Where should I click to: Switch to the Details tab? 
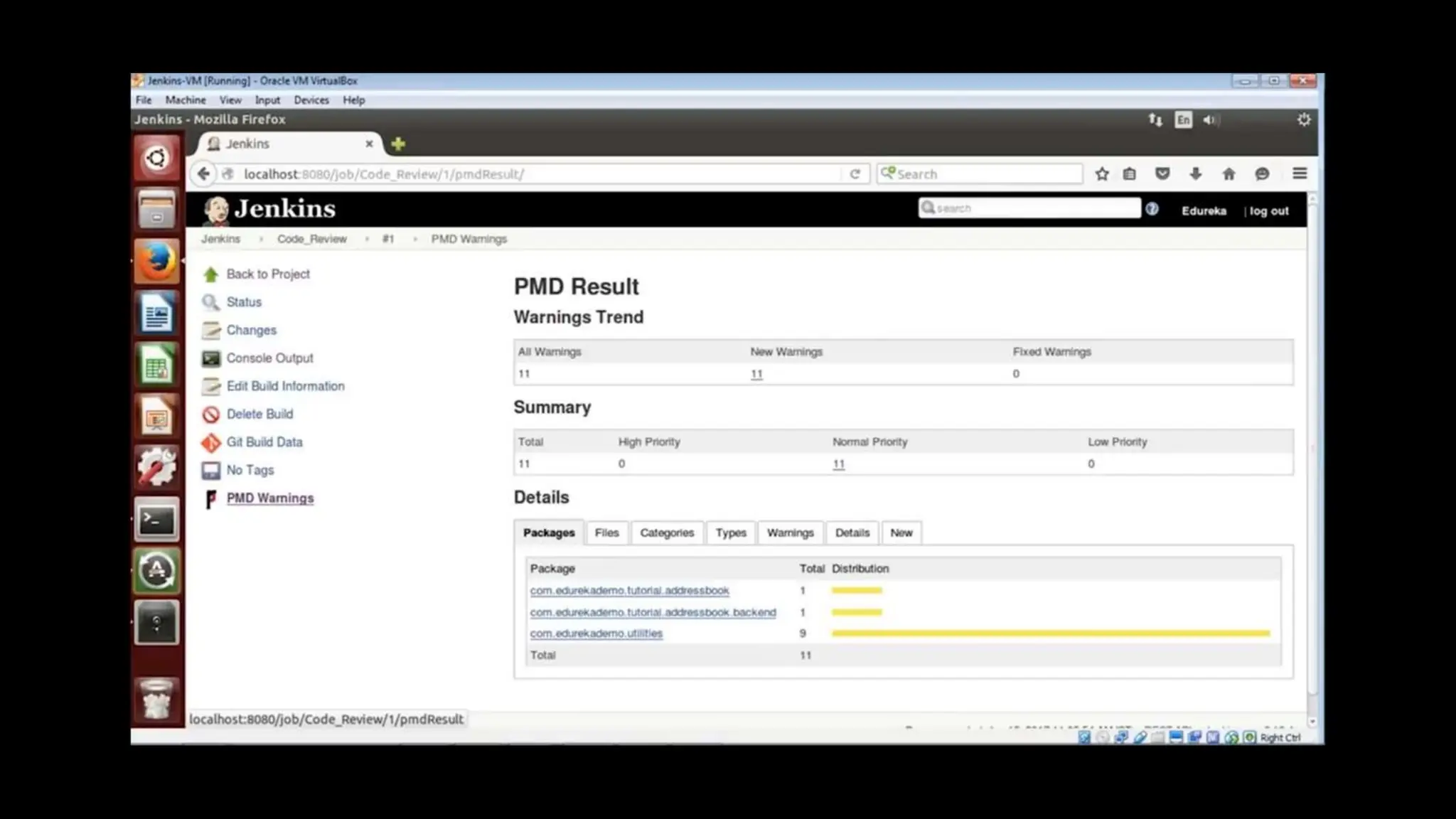click(852, 532)
